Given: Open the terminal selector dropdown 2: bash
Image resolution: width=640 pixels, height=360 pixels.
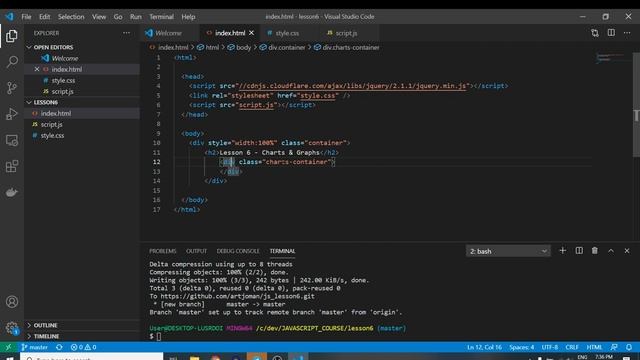Looking at the screenshot, I should [508, 251].
